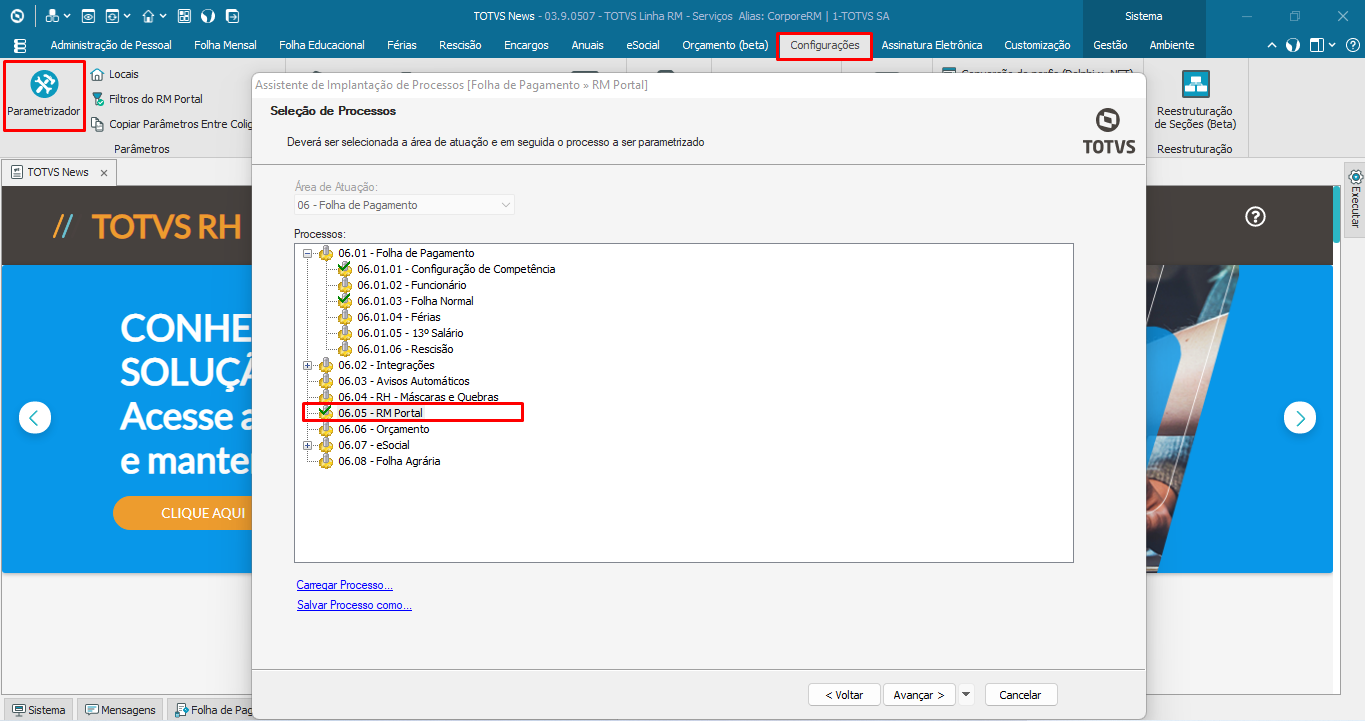The width and height of the screenshot is (1365, 721).
Task: Open the Executar side panel
Action: [x=1355, y=199]
